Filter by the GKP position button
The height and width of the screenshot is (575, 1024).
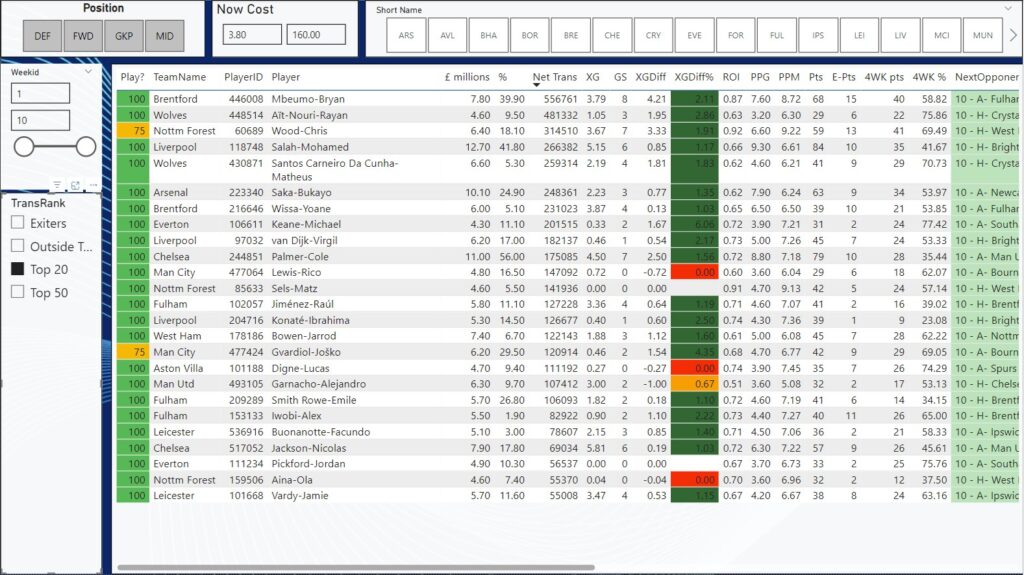tap(124, 36)
